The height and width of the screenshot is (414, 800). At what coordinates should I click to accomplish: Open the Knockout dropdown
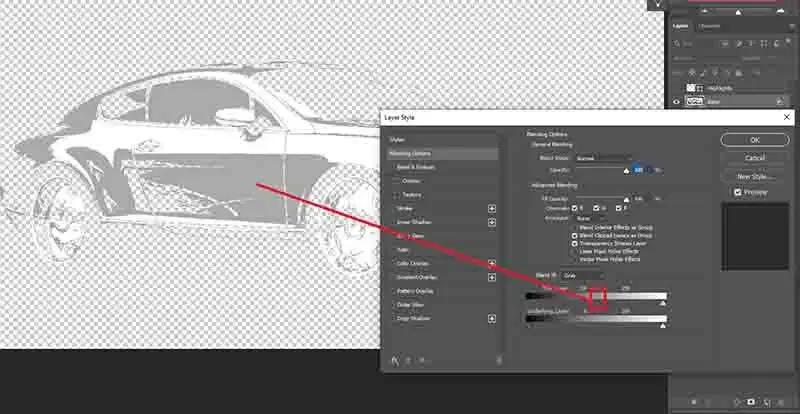[x=591, y=218]
